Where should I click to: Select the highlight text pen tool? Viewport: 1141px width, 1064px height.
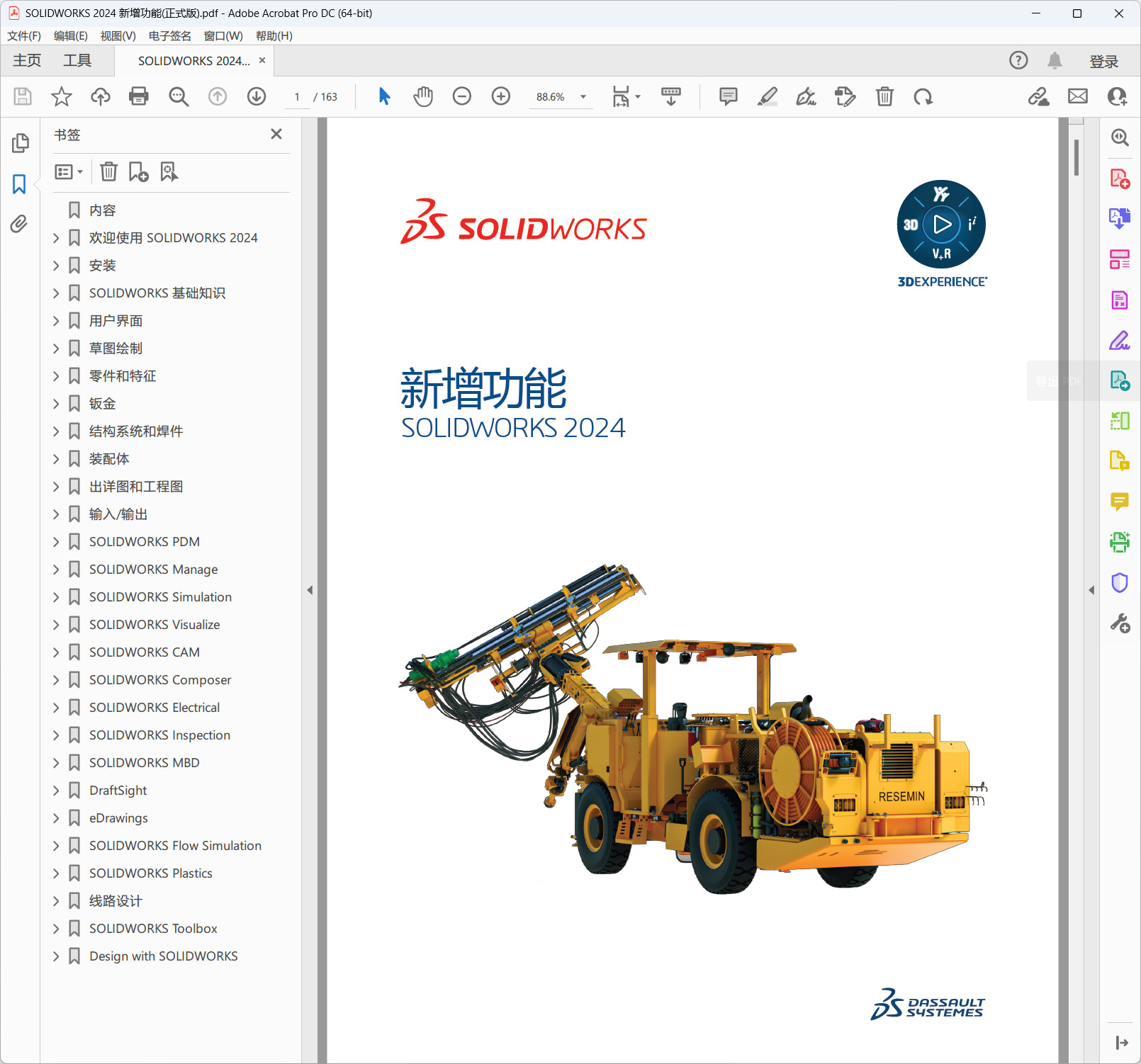[768, 96]
